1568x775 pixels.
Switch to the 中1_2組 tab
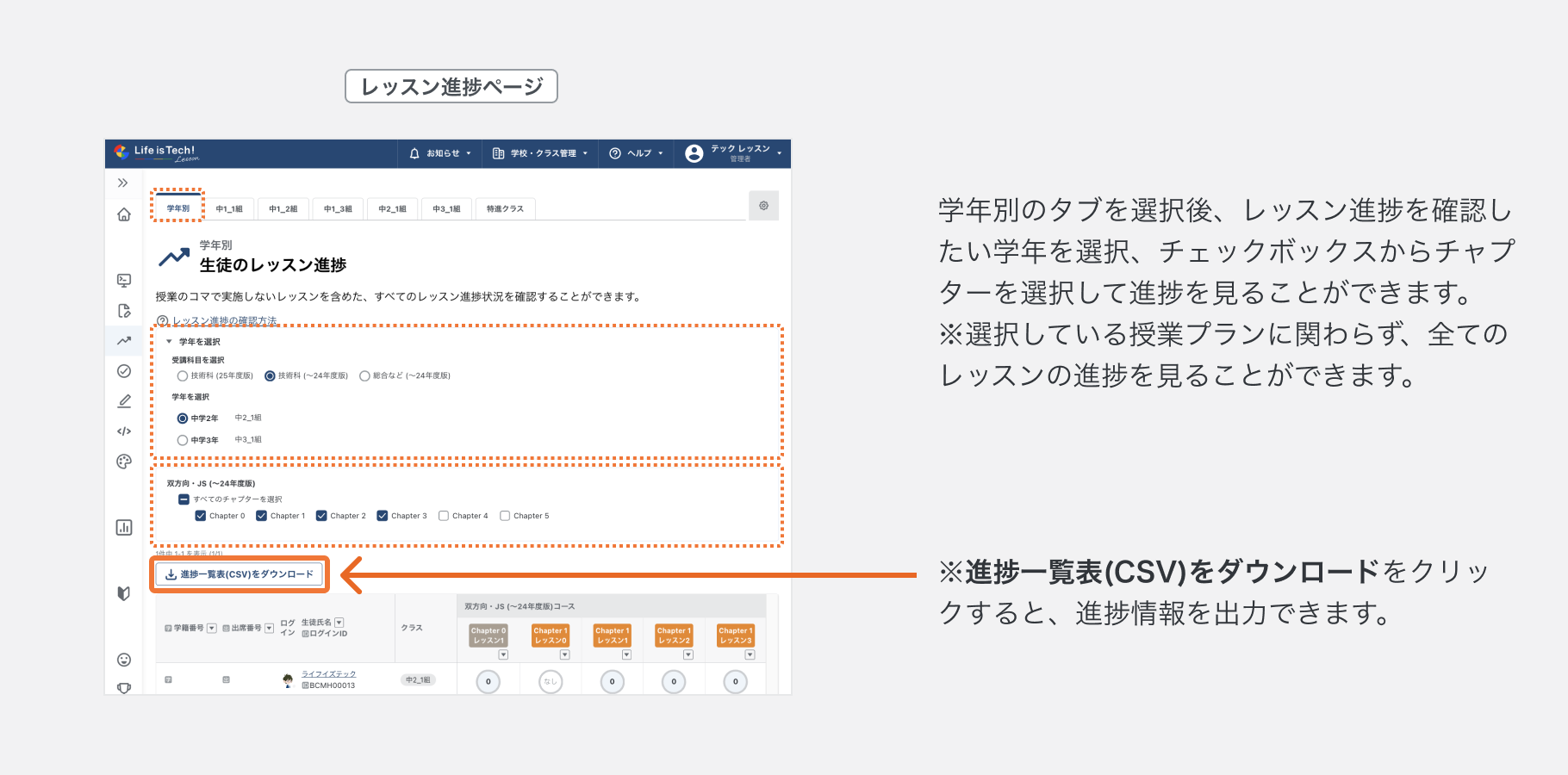click(x=283, y=208)
